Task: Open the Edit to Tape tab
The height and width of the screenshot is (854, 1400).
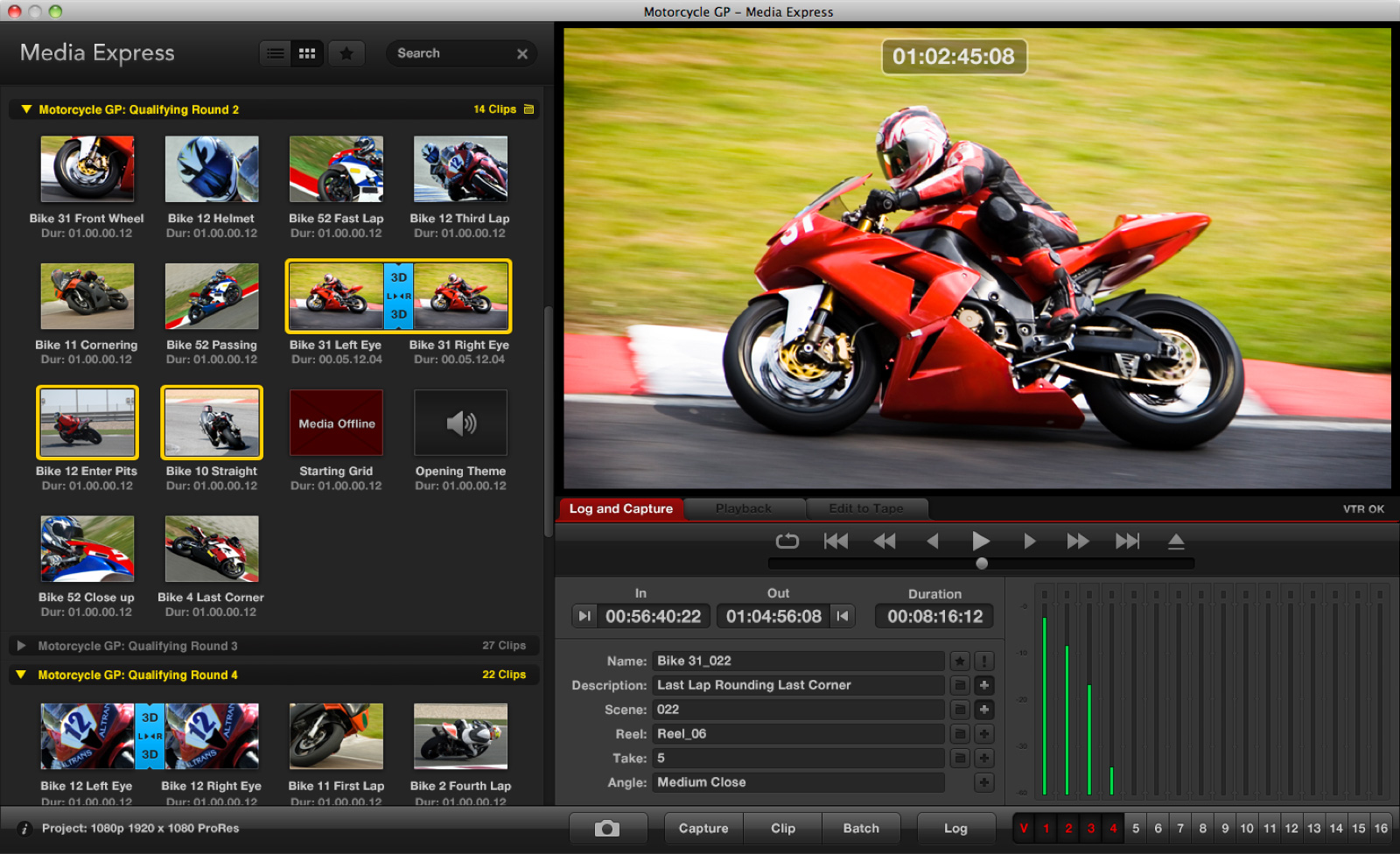Action: pos(867,508)
